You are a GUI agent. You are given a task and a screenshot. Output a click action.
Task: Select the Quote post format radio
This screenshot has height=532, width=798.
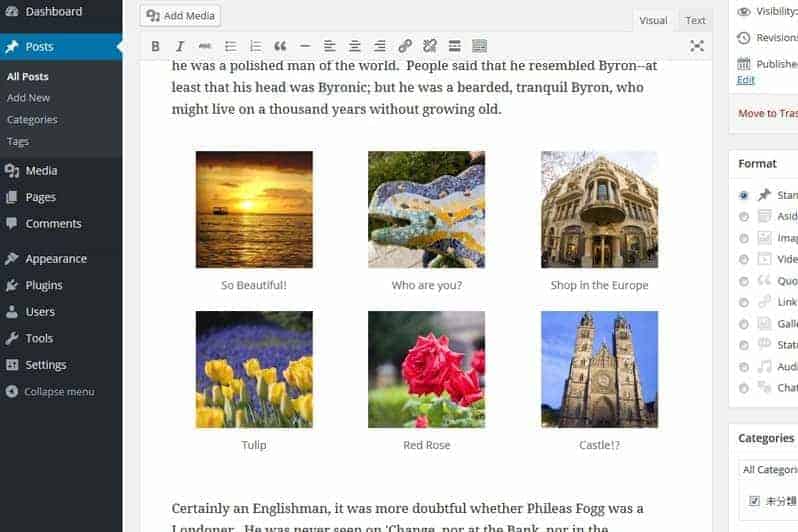[x=744, y=281]
